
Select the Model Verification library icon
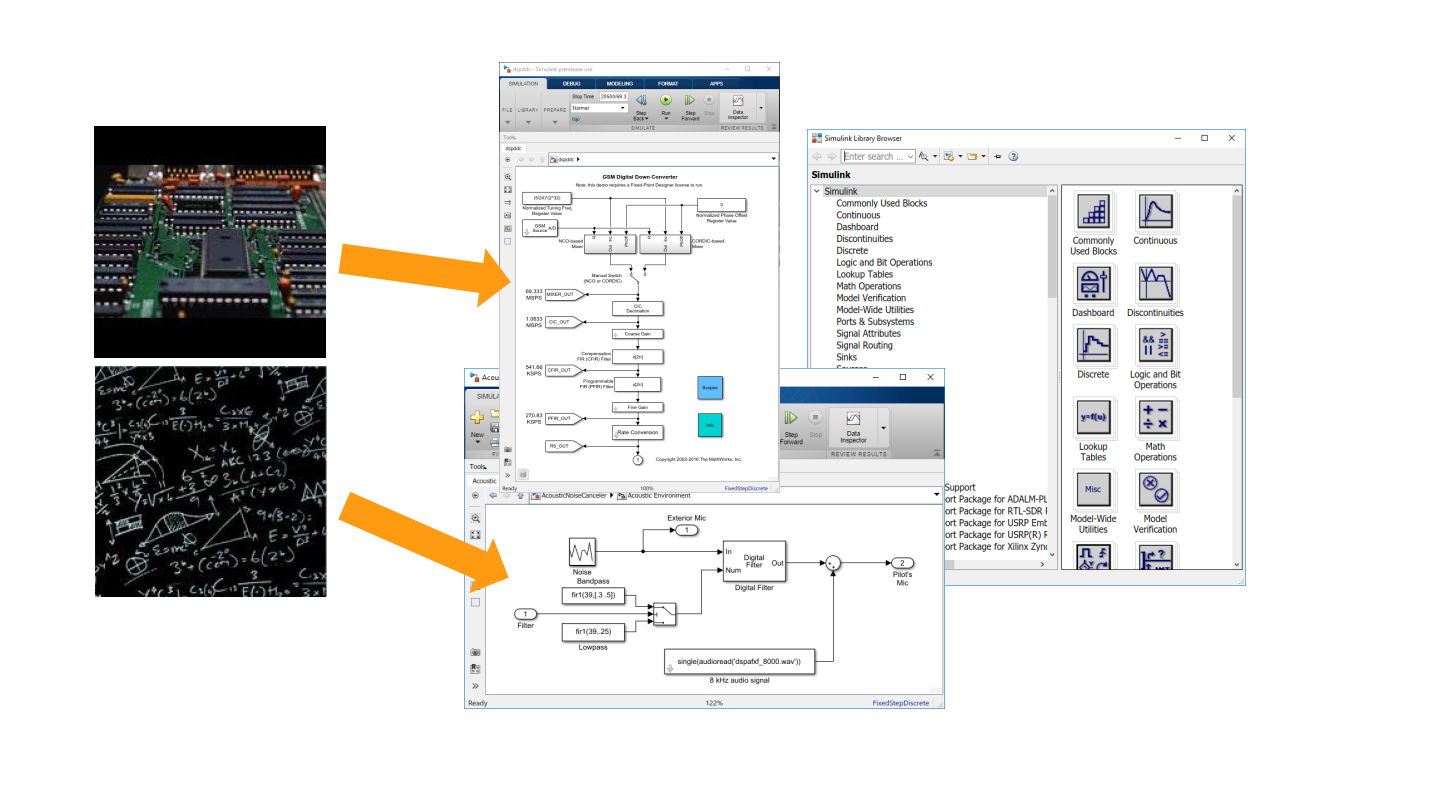tap(1154, 490)
